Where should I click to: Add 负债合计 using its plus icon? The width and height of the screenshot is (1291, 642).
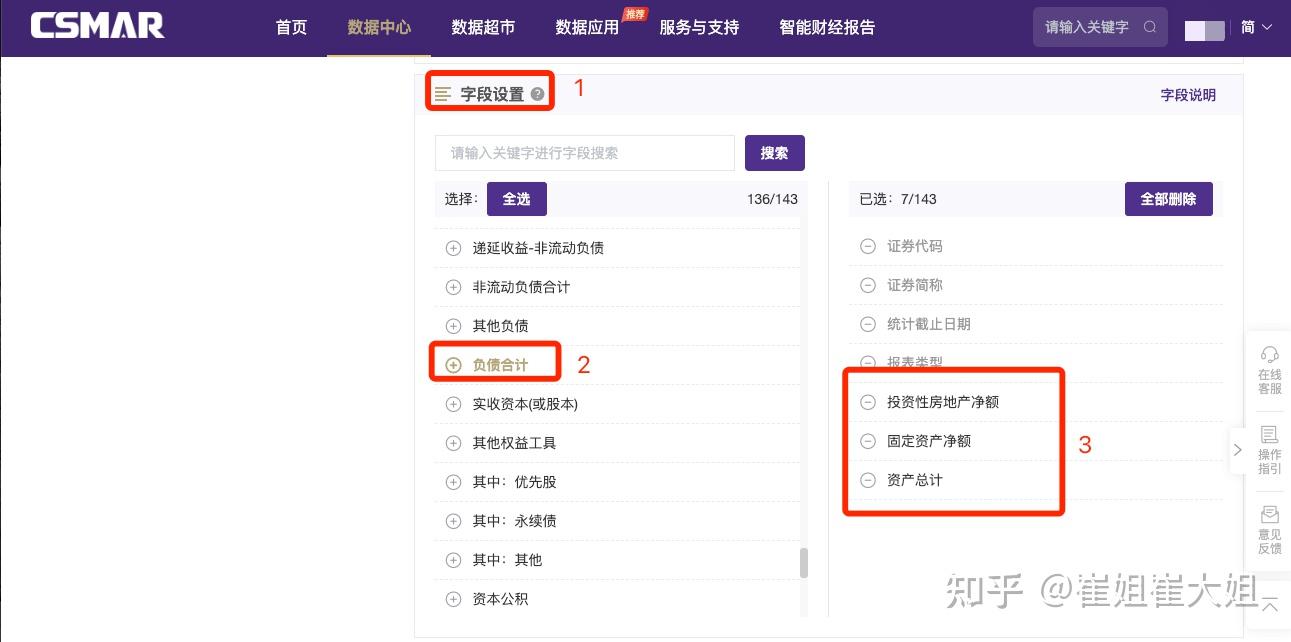[x=453, y=364]
